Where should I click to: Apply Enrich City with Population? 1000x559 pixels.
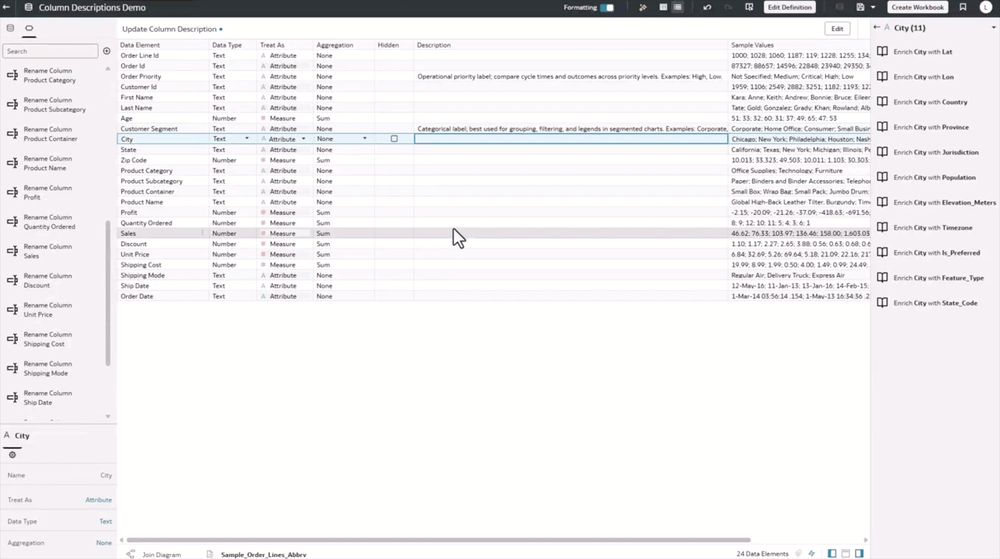pos(927,177)
